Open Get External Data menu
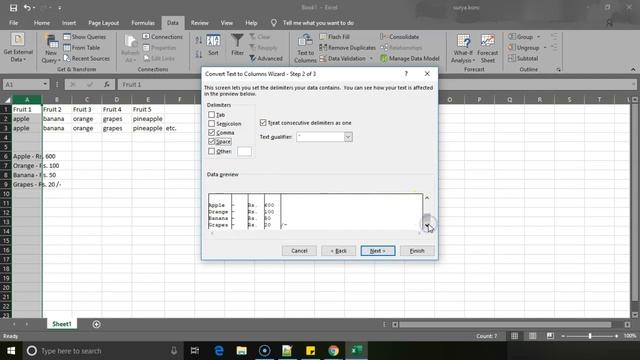Screen dimensions: 640x360 pyautogui.click(x=18, y=48)
